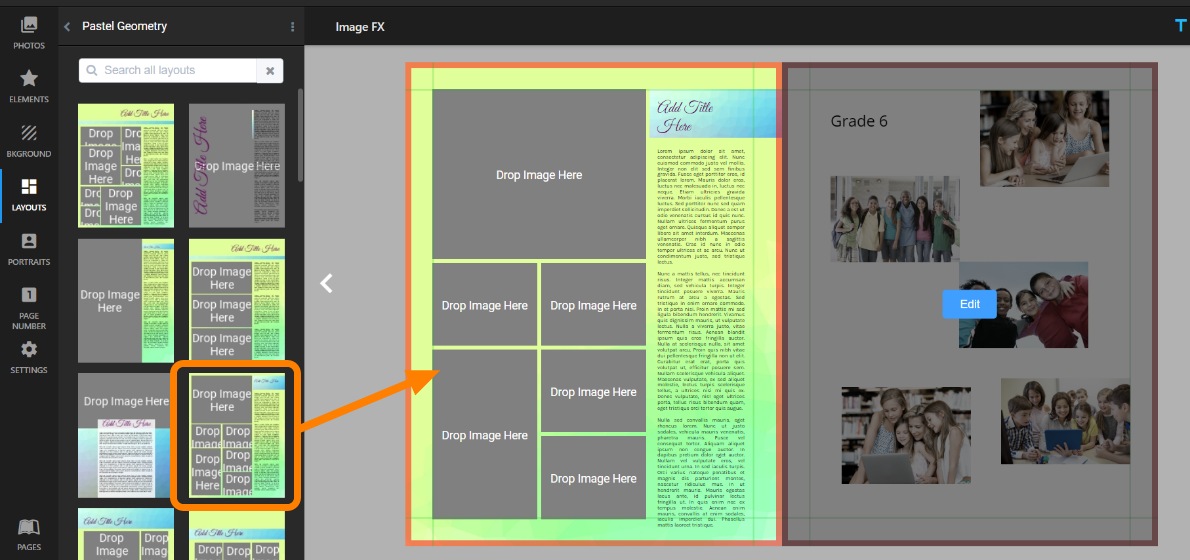The height and width of the screenshot is (560, 1190).
Task: Select the group of students in hallway photo
Action: [x=896, y=219]
